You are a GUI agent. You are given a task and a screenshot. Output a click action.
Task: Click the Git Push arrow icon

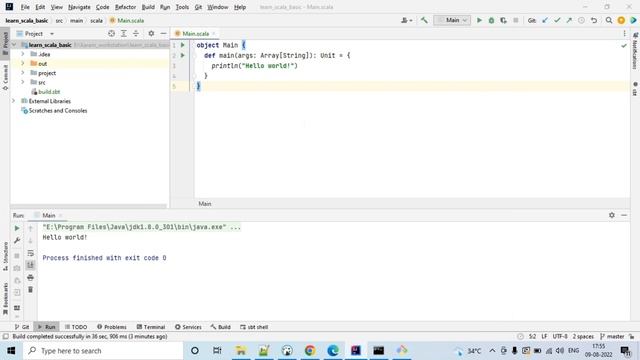[569, 20]
